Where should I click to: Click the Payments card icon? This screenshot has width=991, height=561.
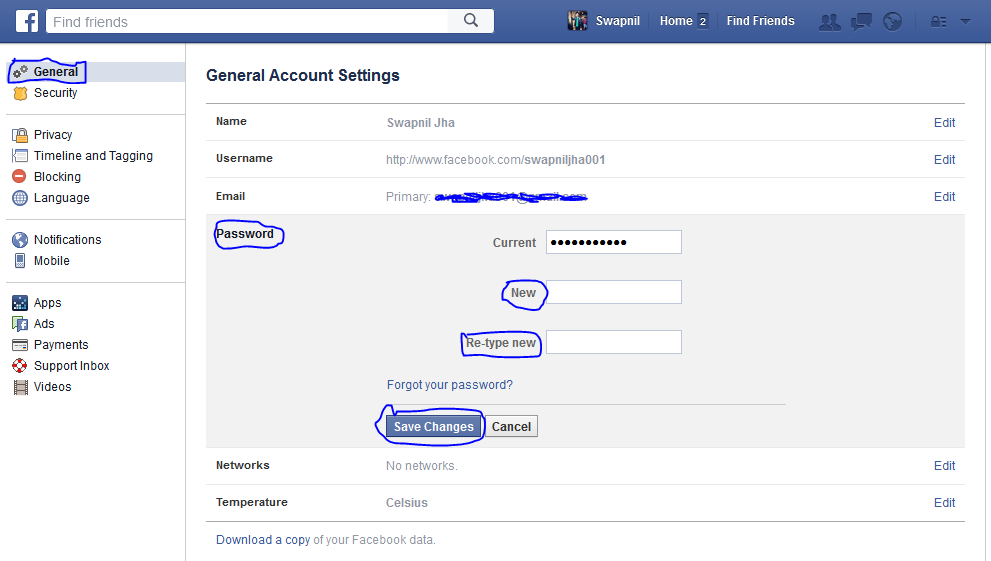click(20, 345)
